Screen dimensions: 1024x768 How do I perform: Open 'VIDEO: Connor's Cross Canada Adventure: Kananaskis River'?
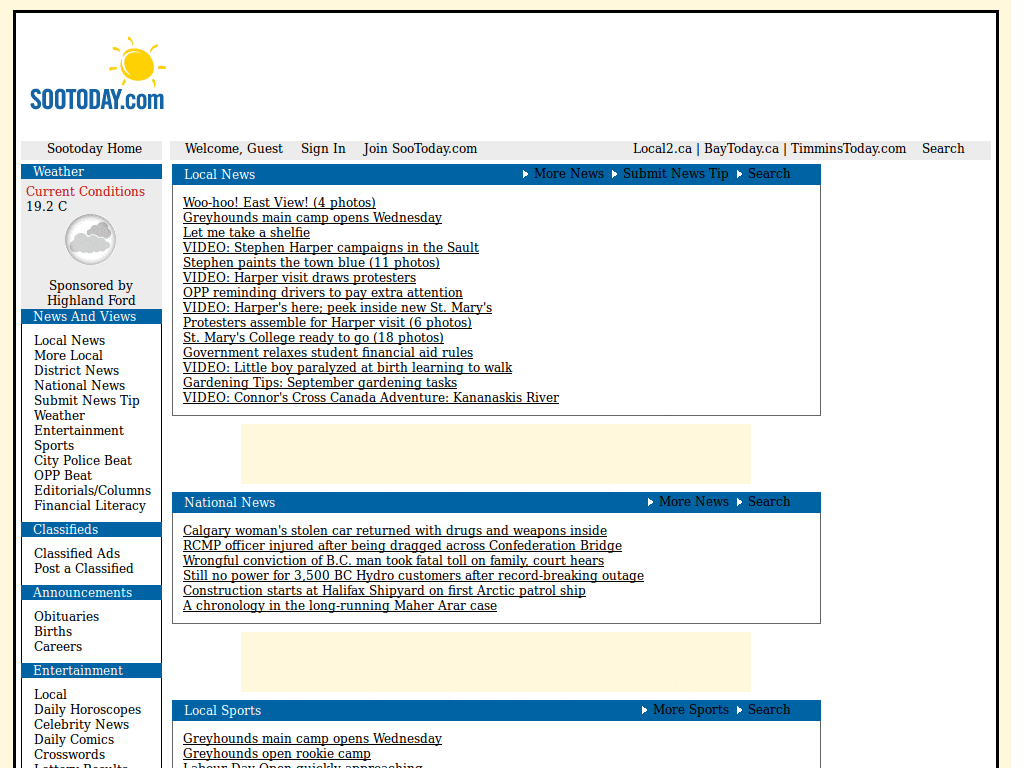pos(371,398)
